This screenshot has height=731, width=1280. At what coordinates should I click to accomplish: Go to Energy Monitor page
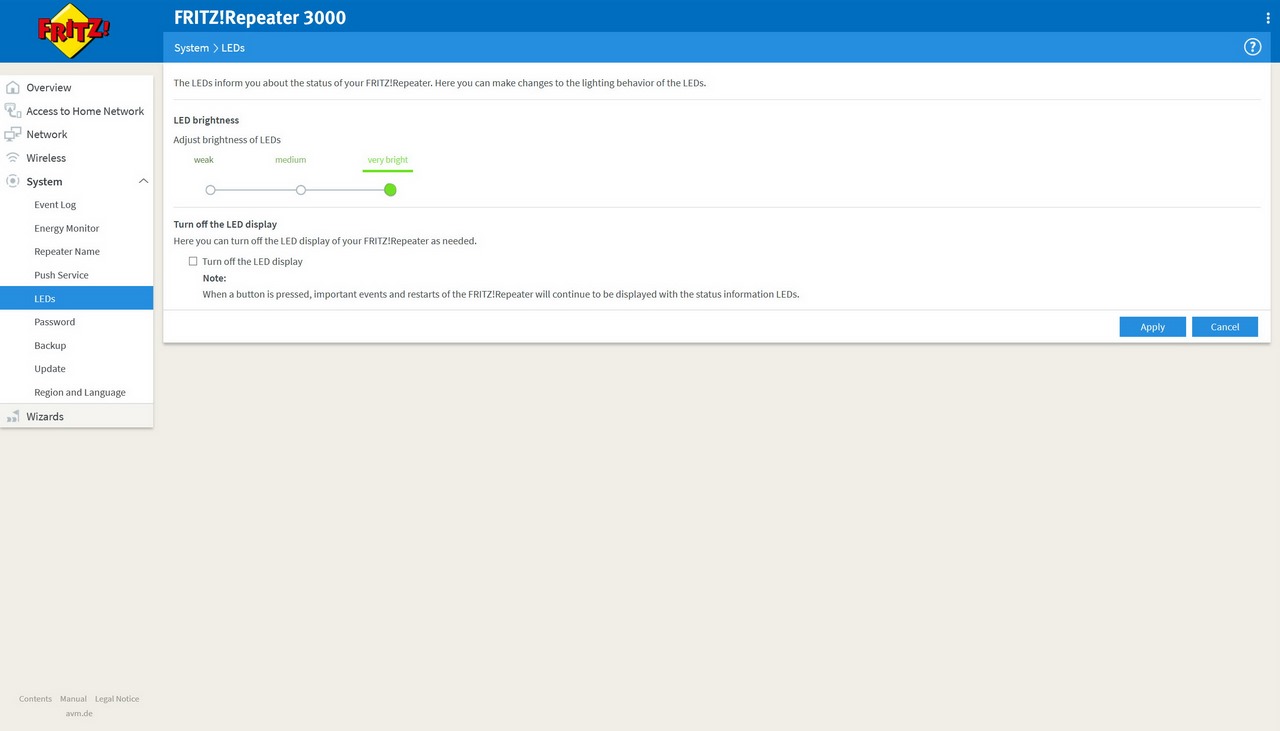(x=77, y=228)
